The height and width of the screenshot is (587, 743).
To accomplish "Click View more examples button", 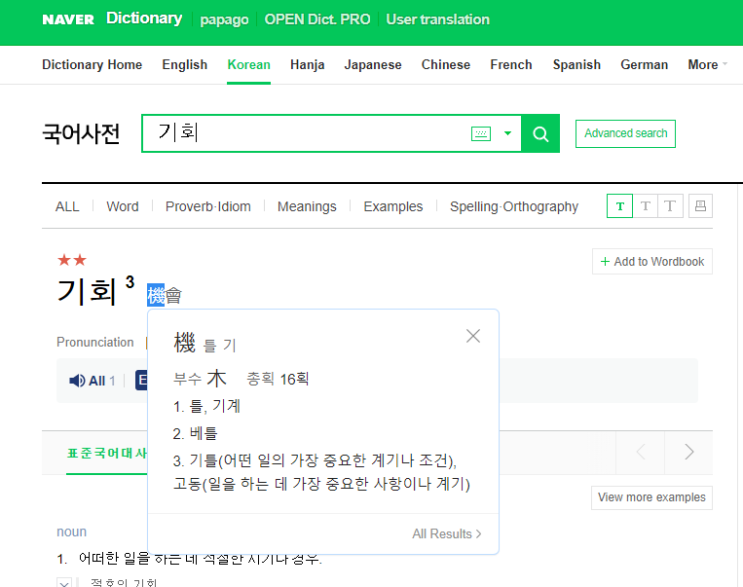I will [652, 497].
